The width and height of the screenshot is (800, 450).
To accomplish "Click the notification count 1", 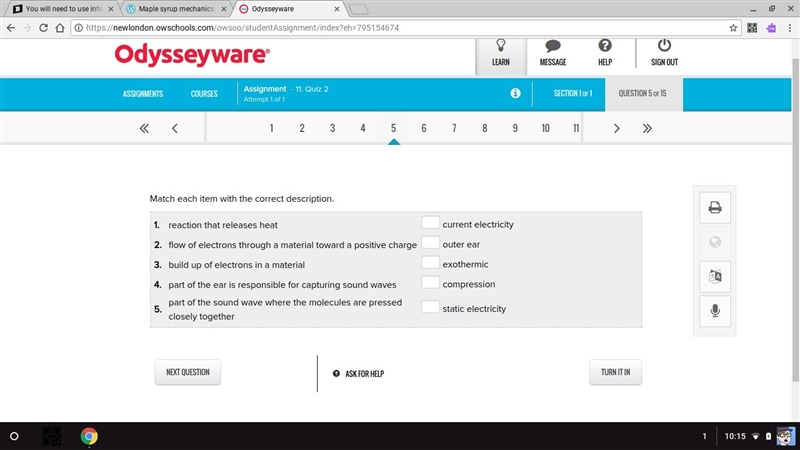I will (x=705, y=436).
